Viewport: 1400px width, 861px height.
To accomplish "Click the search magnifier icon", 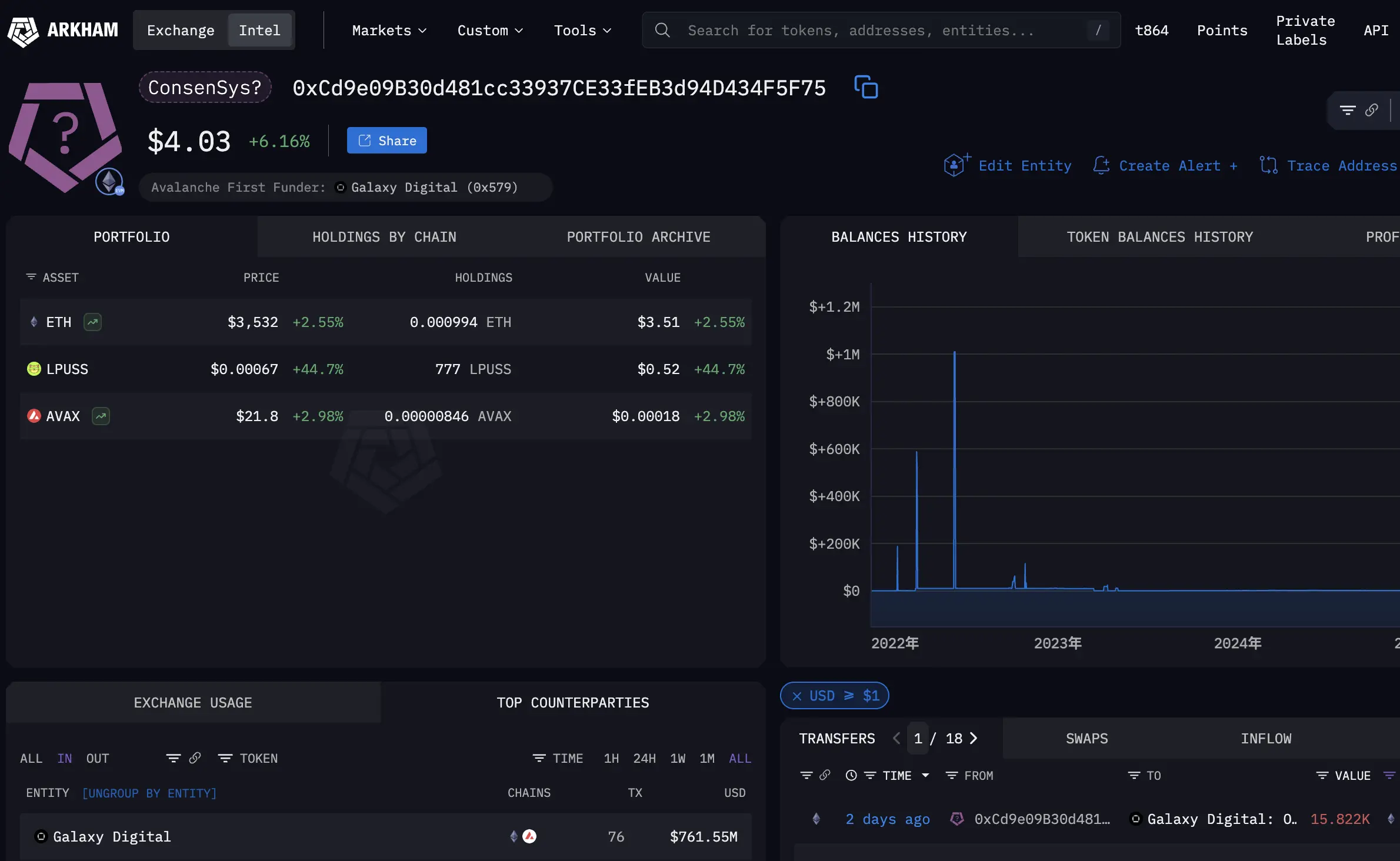I will click(662, 30).
